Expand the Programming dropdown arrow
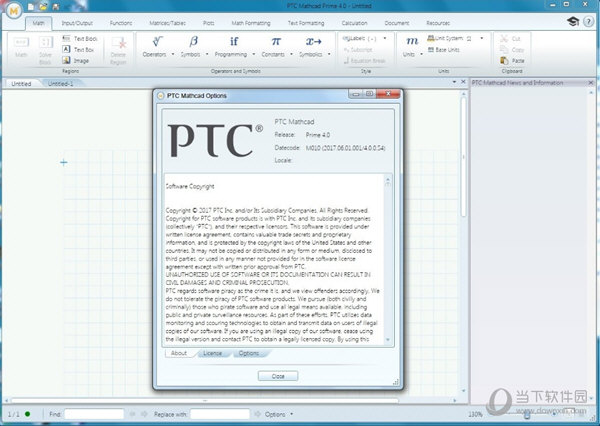The height and width of the screenshot is (426, 600). click(253, 54)
